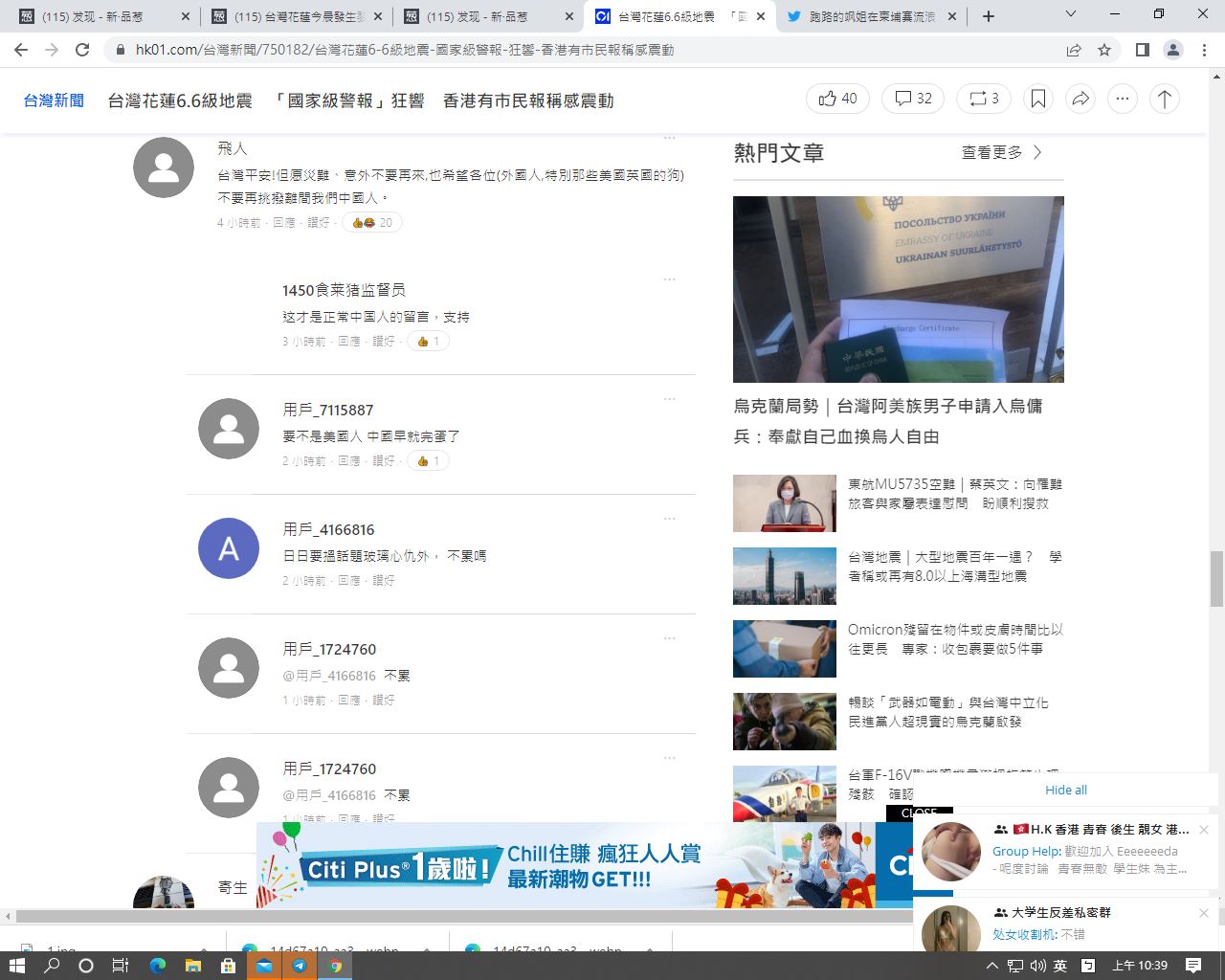Click the repost button showing 3

pyautogui.click(x=984, y=99)
